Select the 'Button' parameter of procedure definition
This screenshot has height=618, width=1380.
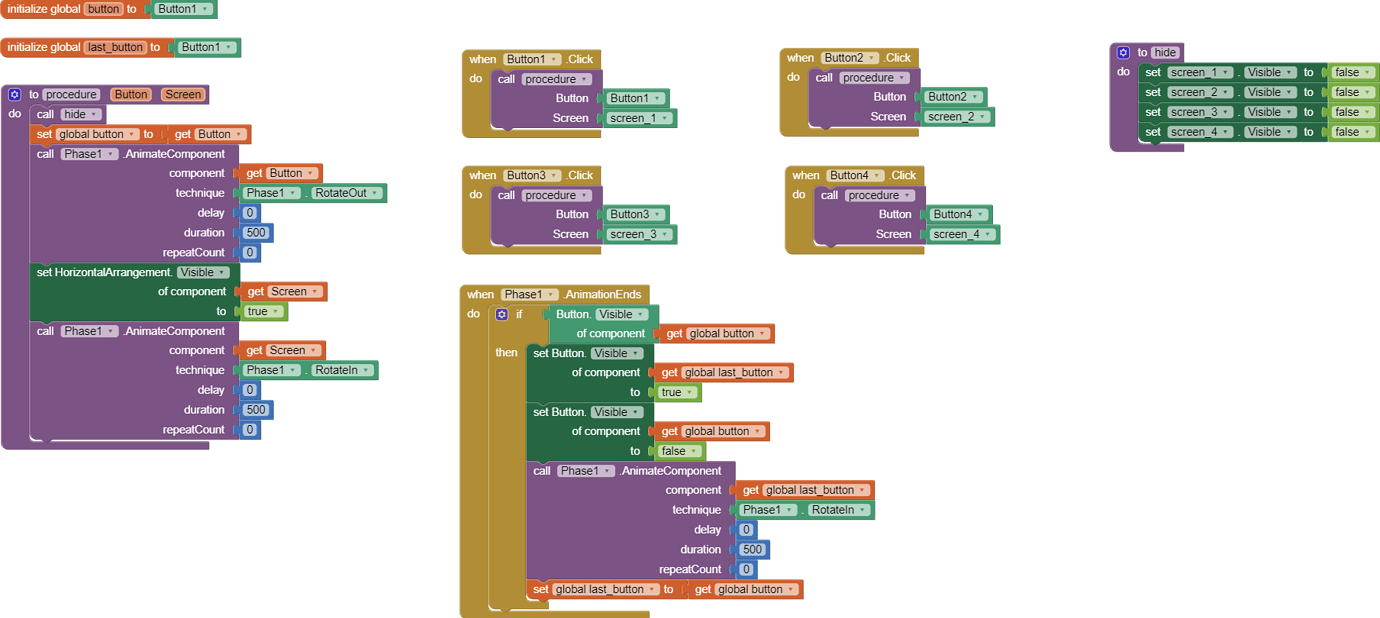click(130, 94)
